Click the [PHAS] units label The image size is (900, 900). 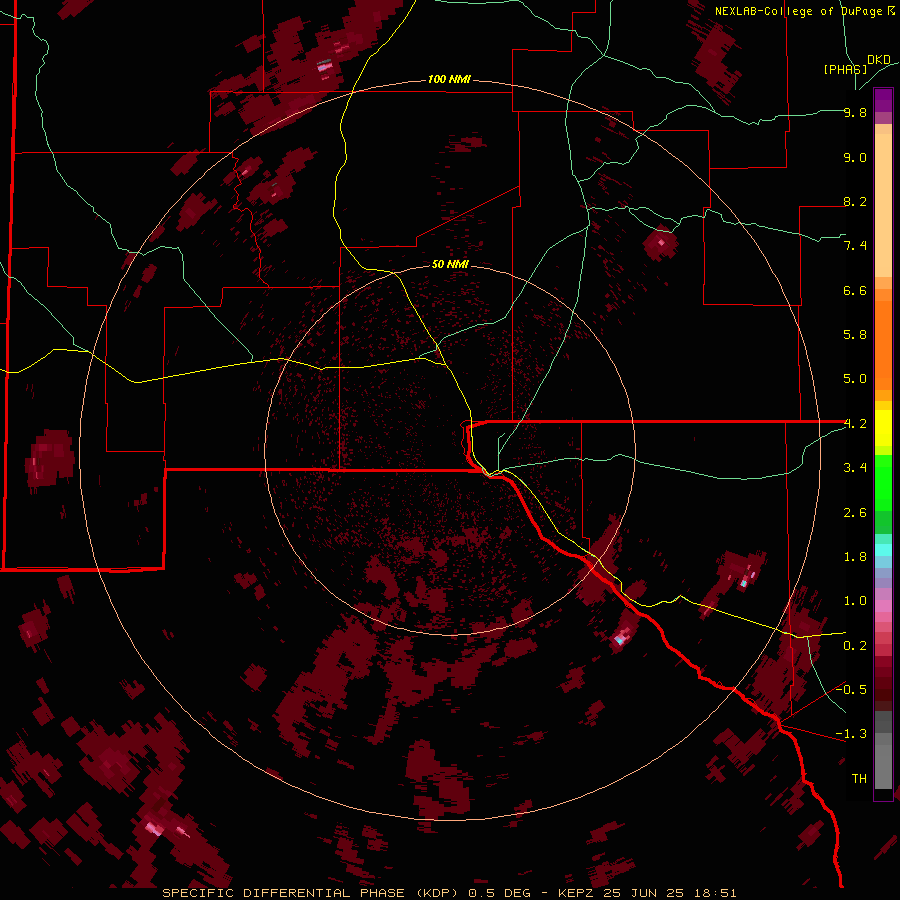click(845, 69)
